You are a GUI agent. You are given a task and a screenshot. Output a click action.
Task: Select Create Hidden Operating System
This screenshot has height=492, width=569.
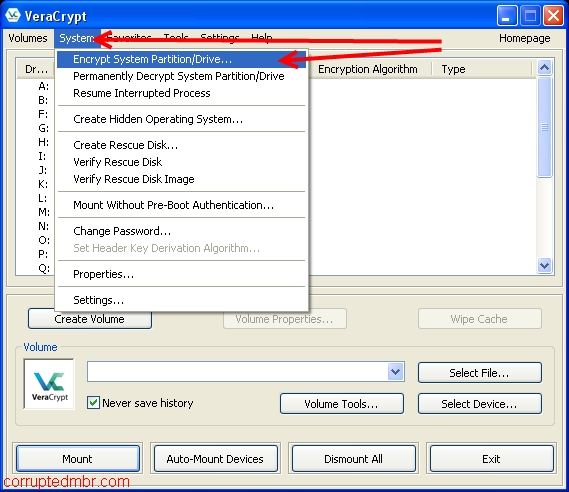[x=181, y=119]
